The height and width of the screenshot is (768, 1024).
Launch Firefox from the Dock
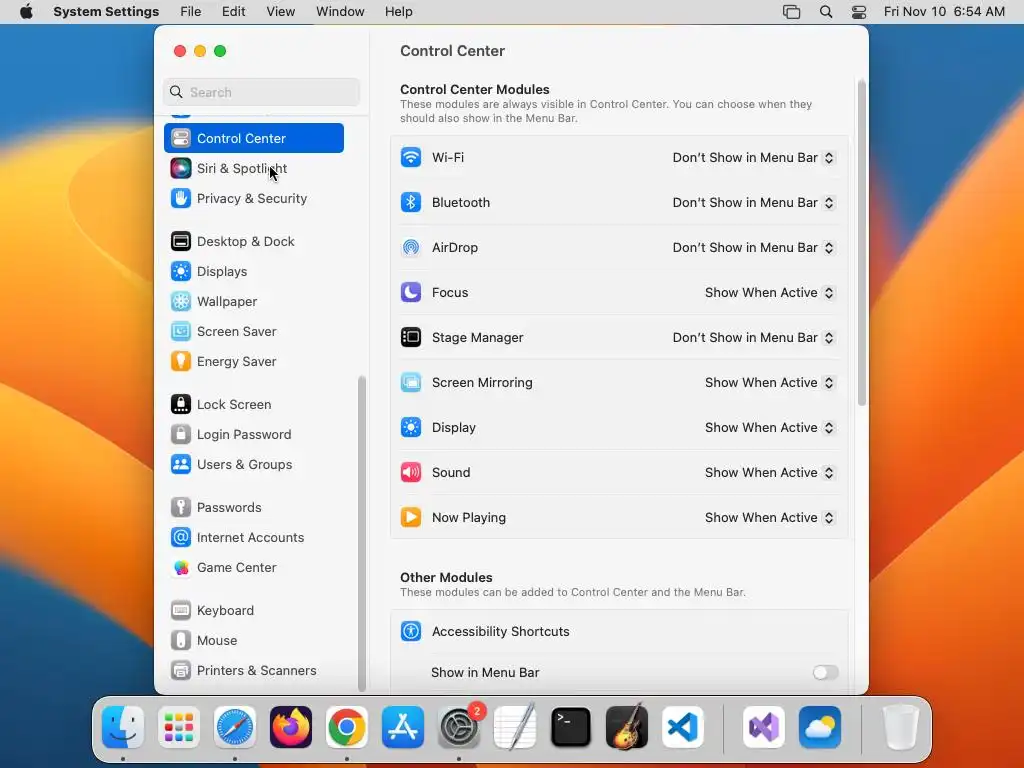291,727
